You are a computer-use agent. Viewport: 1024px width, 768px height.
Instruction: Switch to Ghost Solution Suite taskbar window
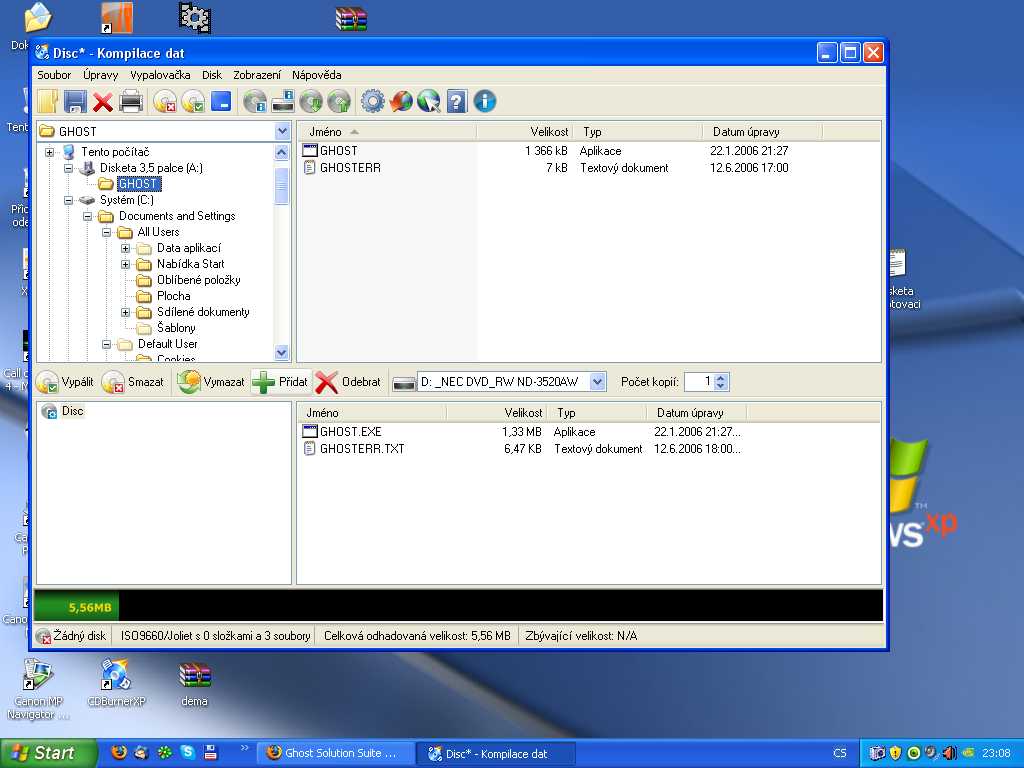pyautogui.click(x=336, y=753)
